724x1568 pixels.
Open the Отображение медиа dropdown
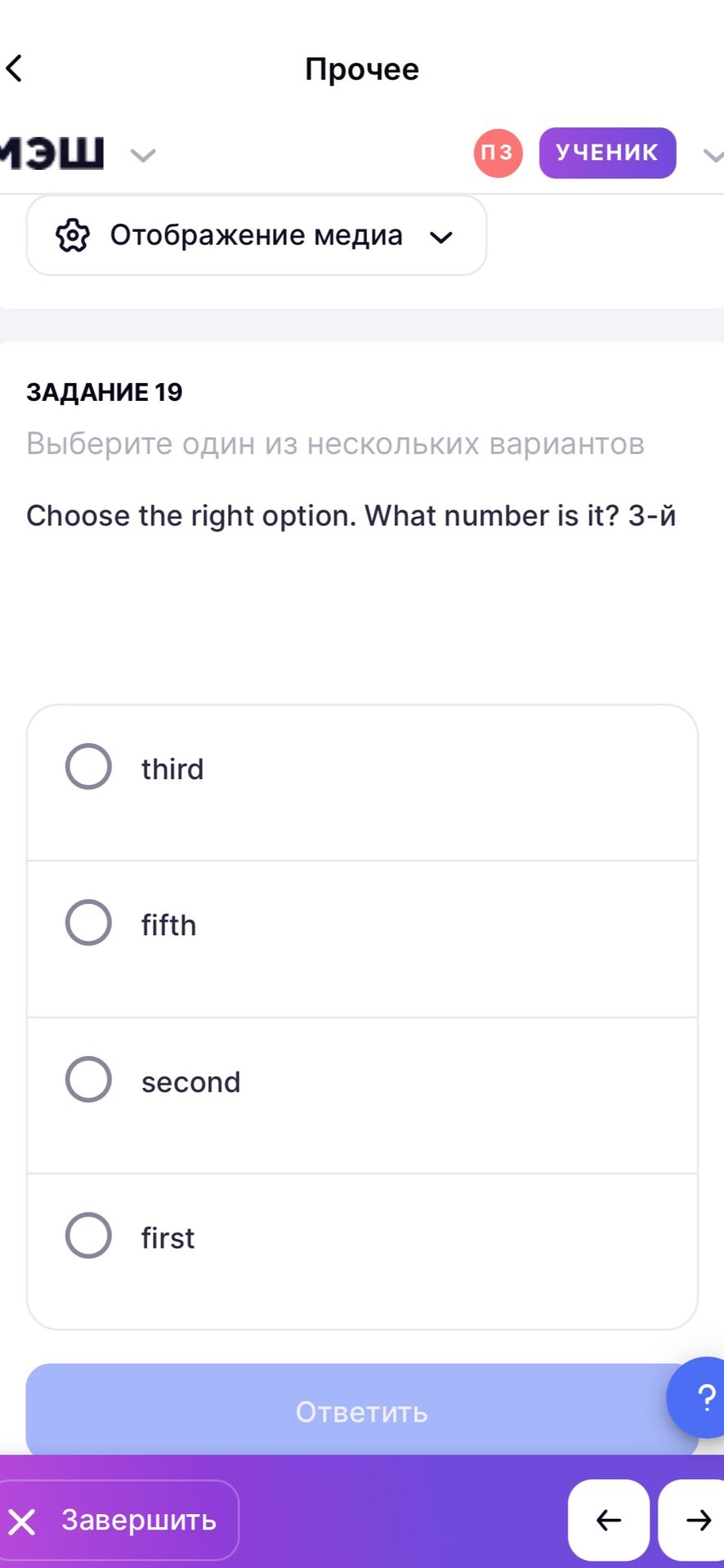point(257,235)
